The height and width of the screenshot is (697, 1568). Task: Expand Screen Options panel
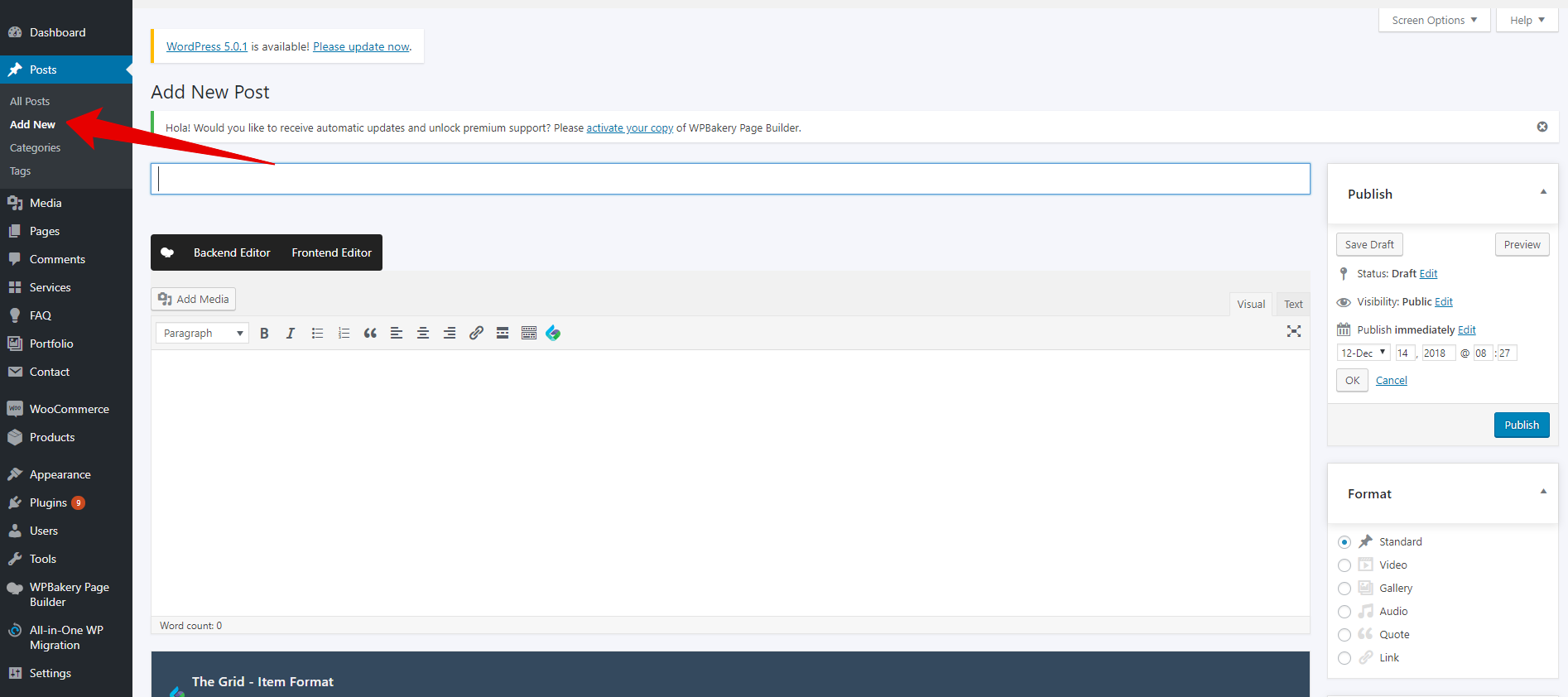point(1434,20)
